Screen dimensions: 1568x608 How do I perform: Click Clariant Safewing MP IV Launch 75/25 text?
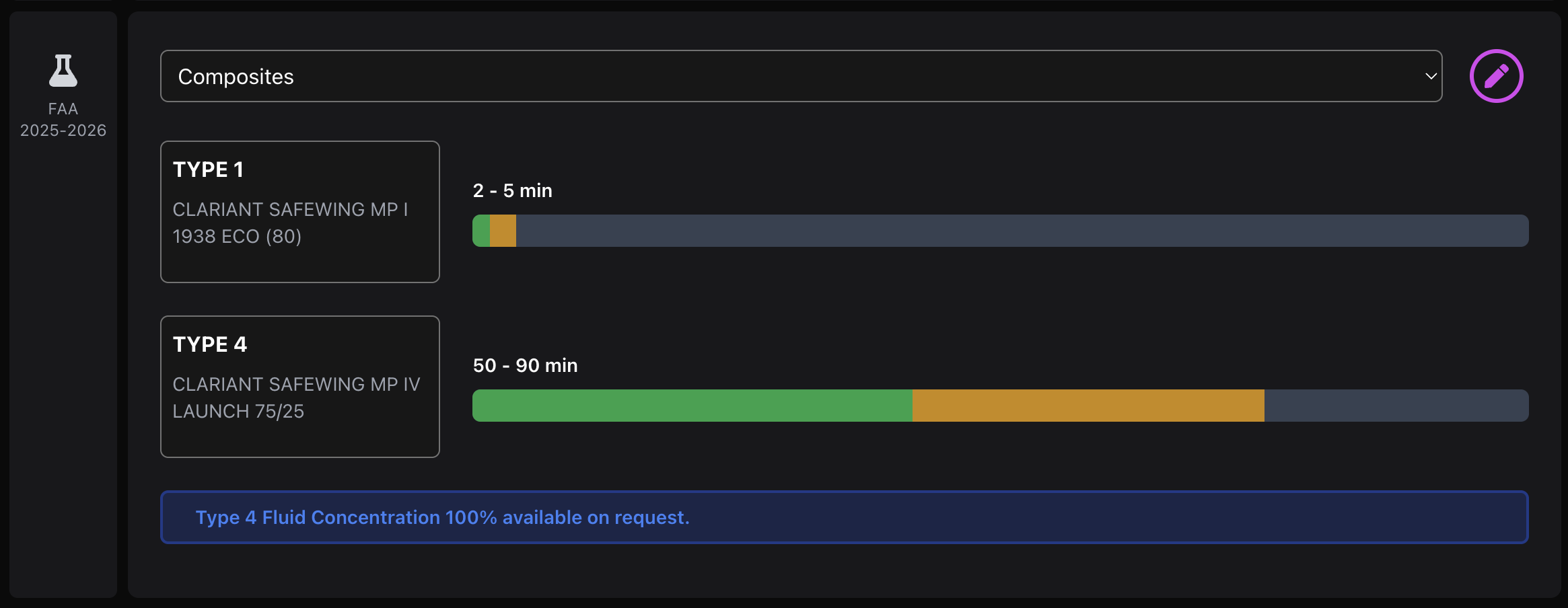(x=296, y=397)
